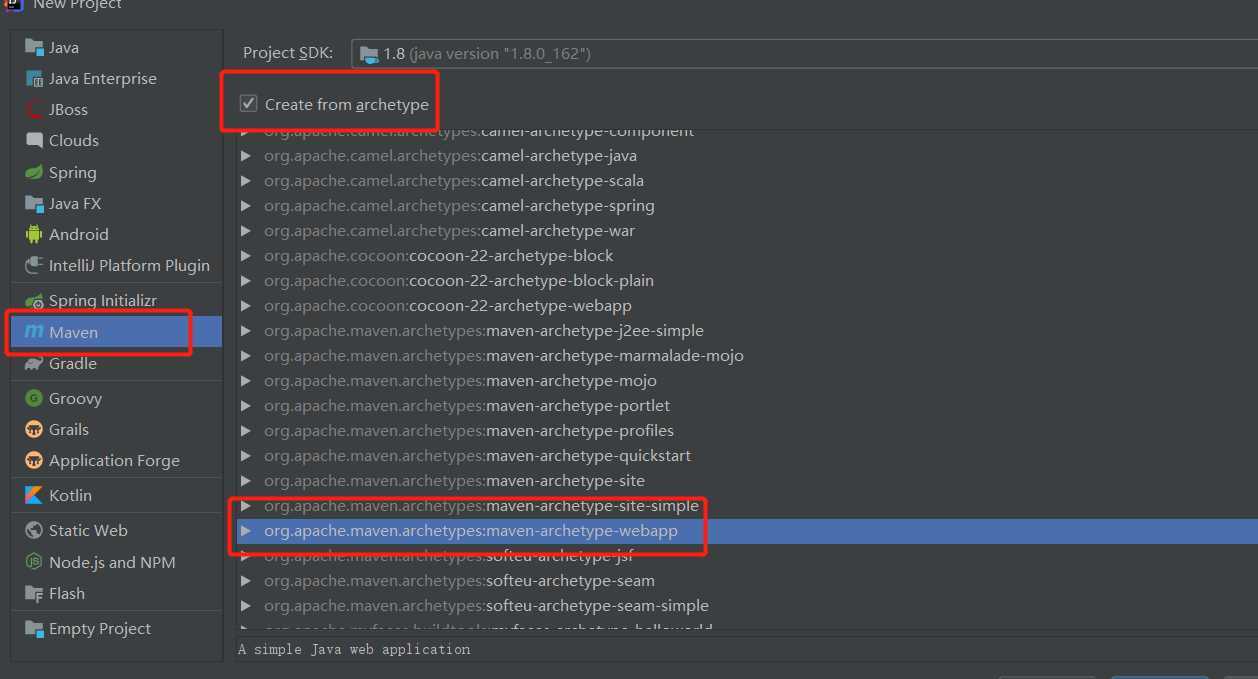Image resolution: width=1258 pixels, height=679 pixels.
Task: Select maven-archetype-site-simple archetype
Action: (x=481, y=506)
